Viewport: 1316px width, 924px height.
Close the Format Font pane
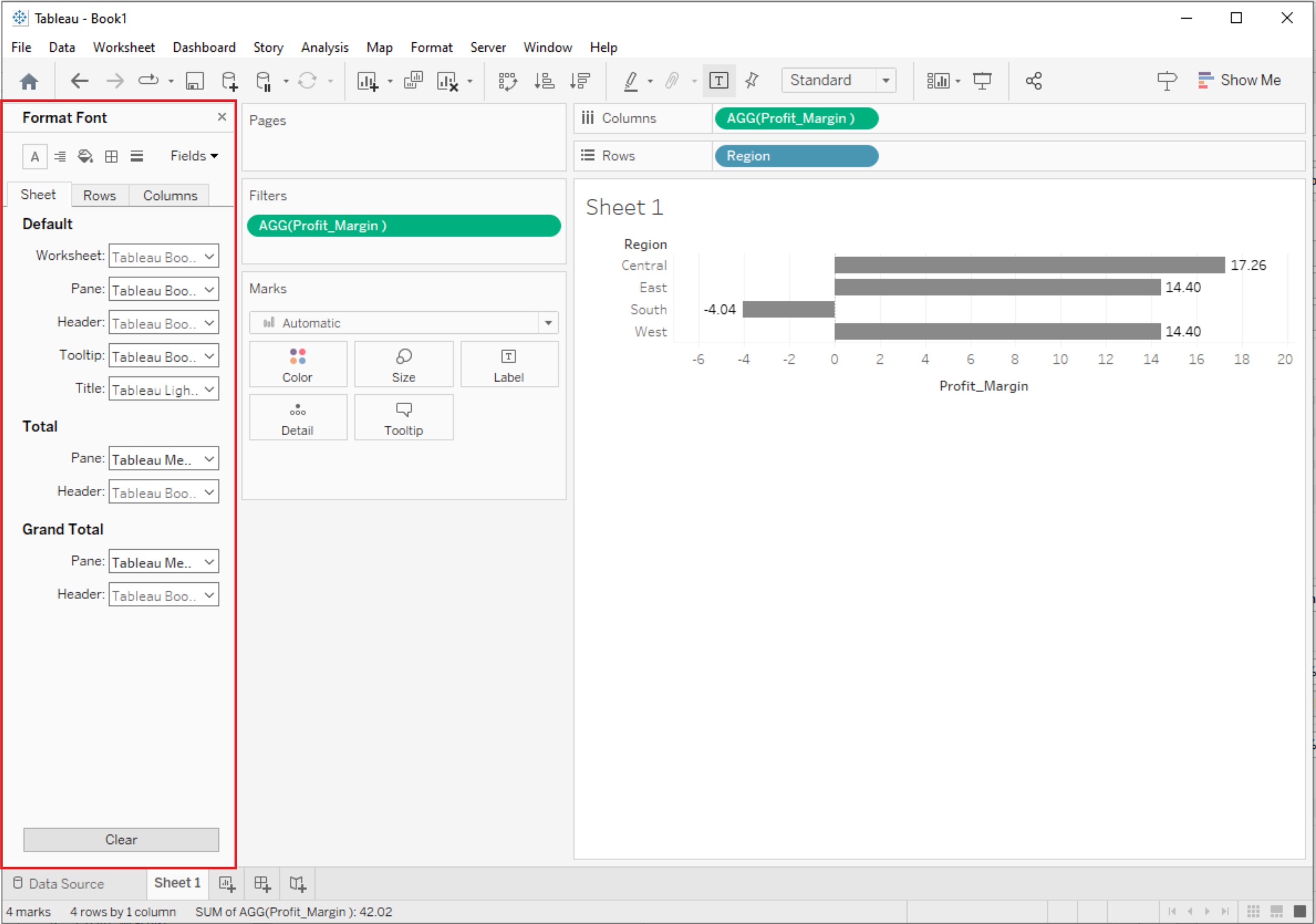pos(222,117)
